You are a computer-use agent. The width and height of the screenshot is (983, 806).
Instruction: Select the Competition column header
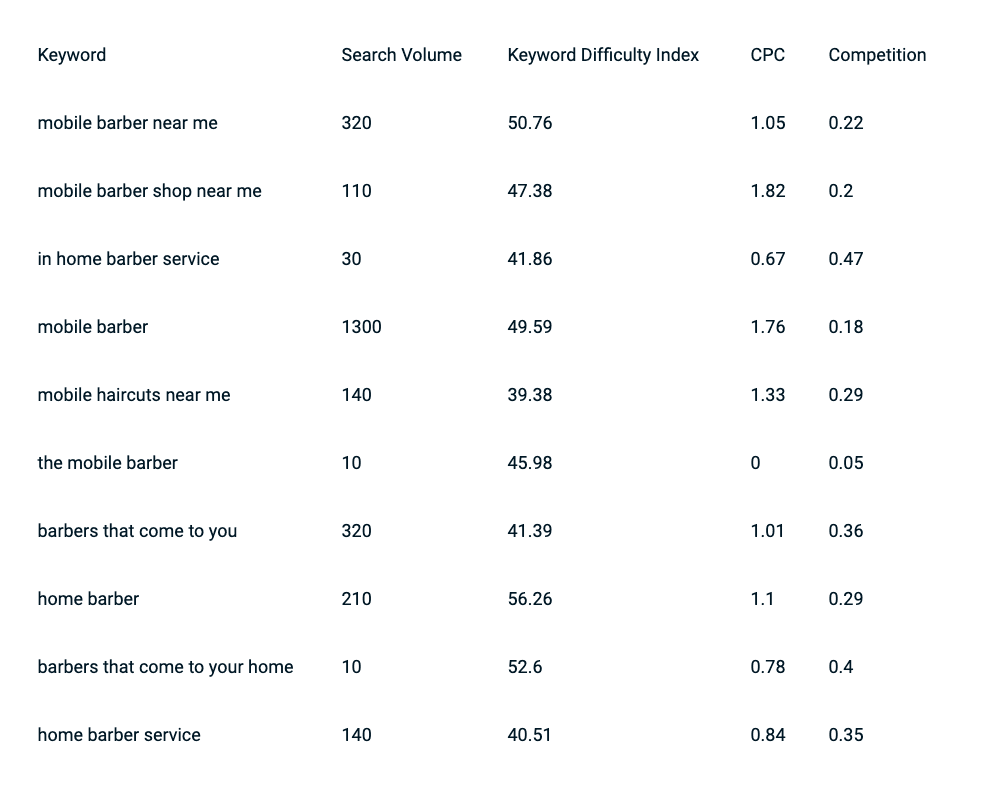point(877,55)
